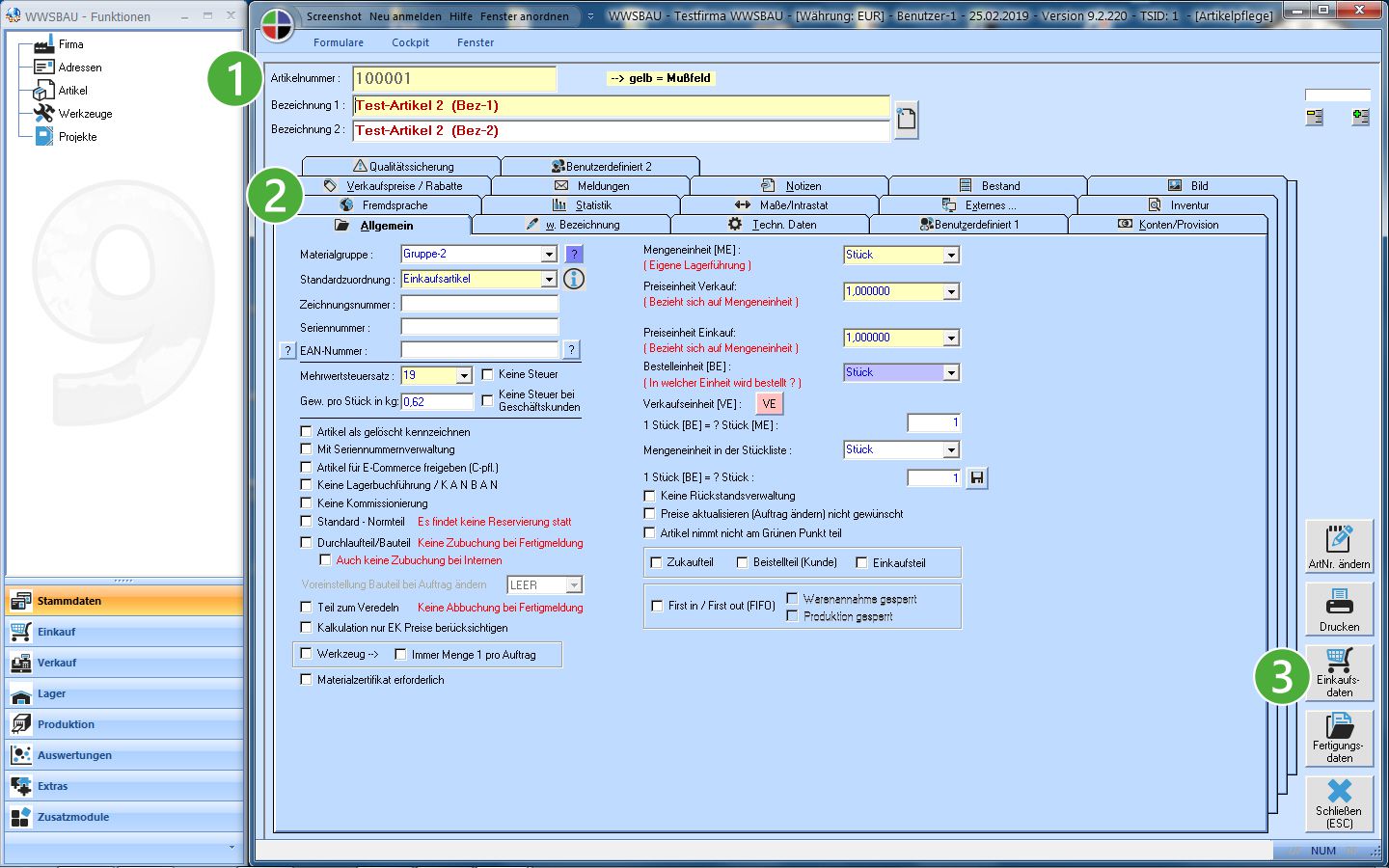Open Extras section in navigation panel

pos(124,786)
